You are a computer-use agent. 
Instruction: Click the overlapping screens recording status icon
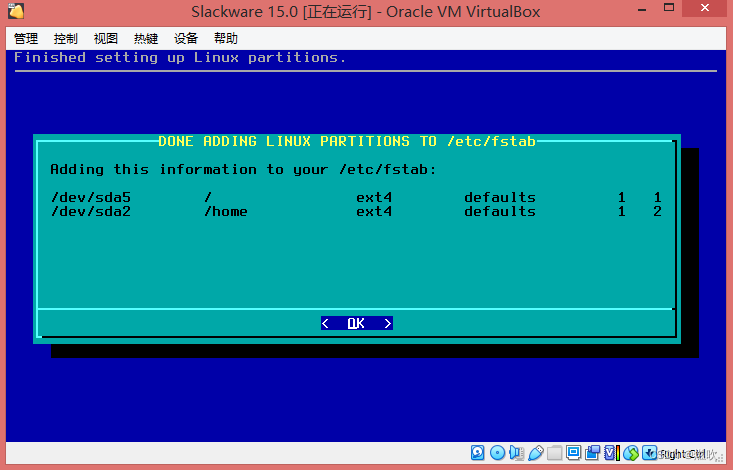tap(592, 453)
